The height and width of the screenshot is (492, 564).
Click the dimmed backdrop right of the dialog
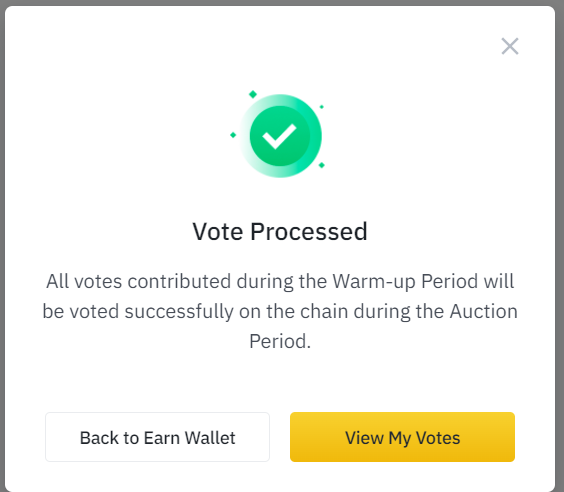point(560,246)
